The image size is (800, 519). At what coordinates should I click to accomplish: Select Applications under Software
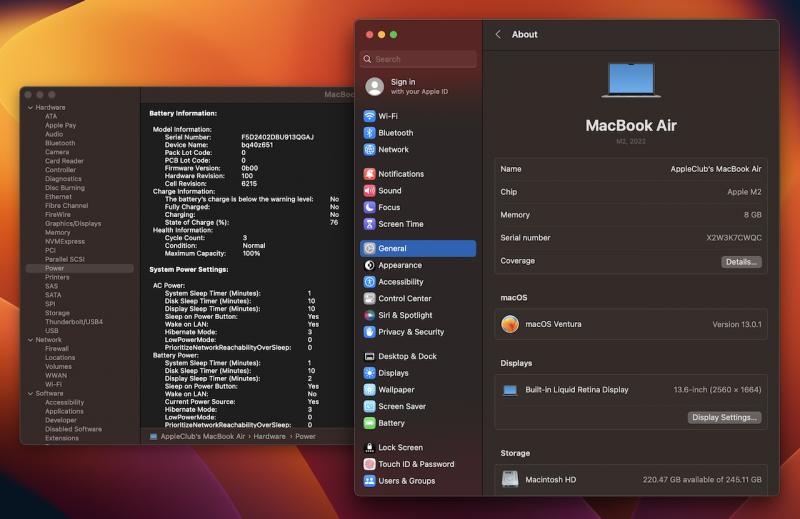click(x=64, y=411)
